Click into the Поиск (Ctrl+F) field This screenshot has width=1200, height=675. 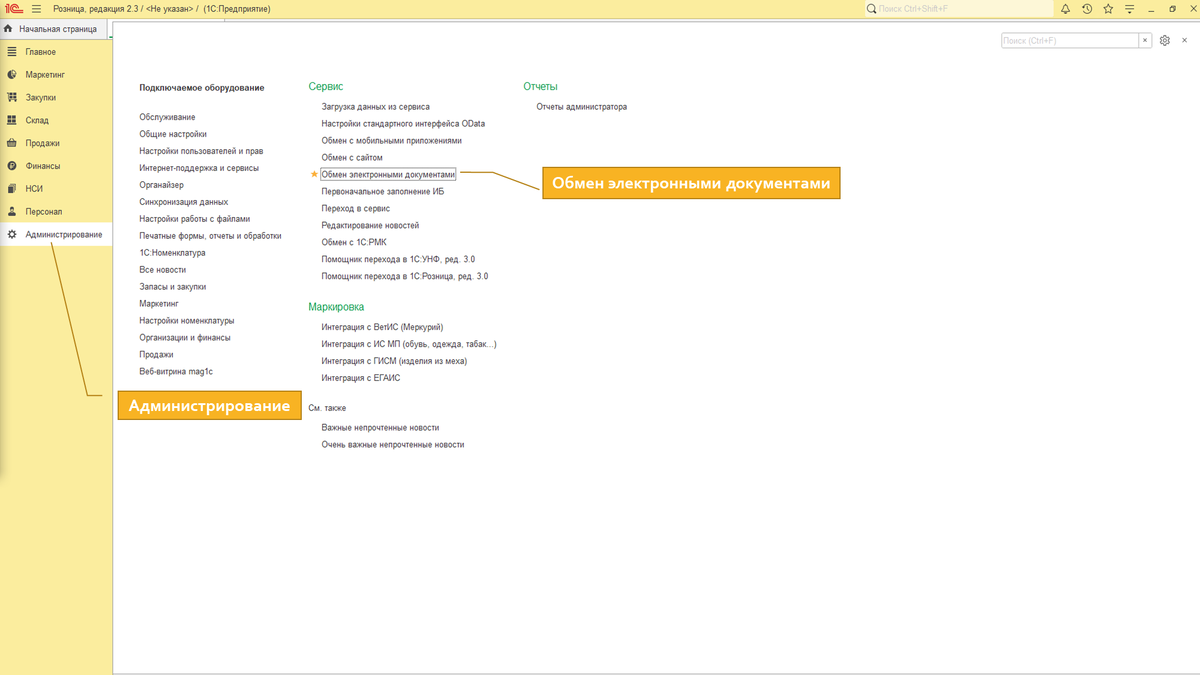click(x=1070, y=41)
